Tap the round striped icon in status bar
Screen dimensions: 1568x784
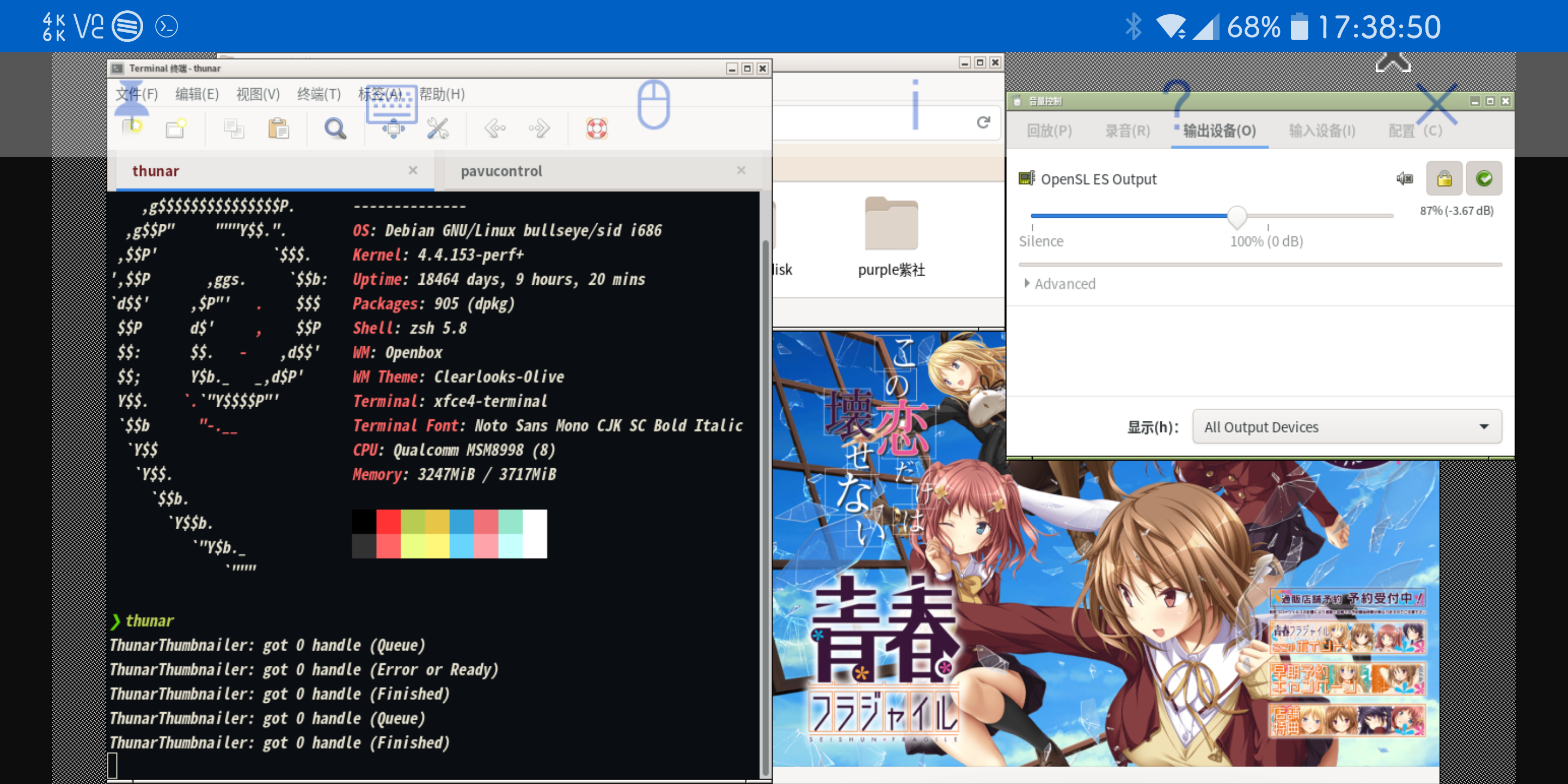click(127, 27)
